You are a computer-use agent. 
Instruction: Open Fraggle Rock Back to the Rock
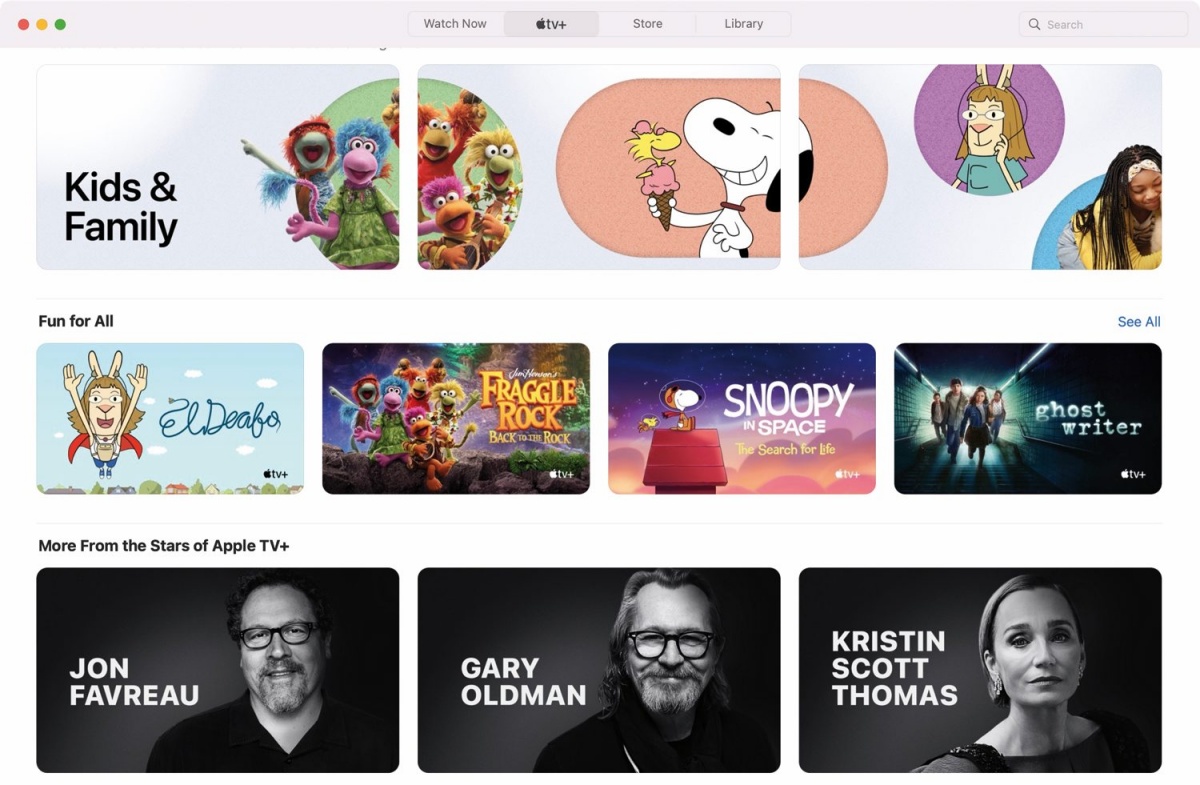click(x=456, y=419)
